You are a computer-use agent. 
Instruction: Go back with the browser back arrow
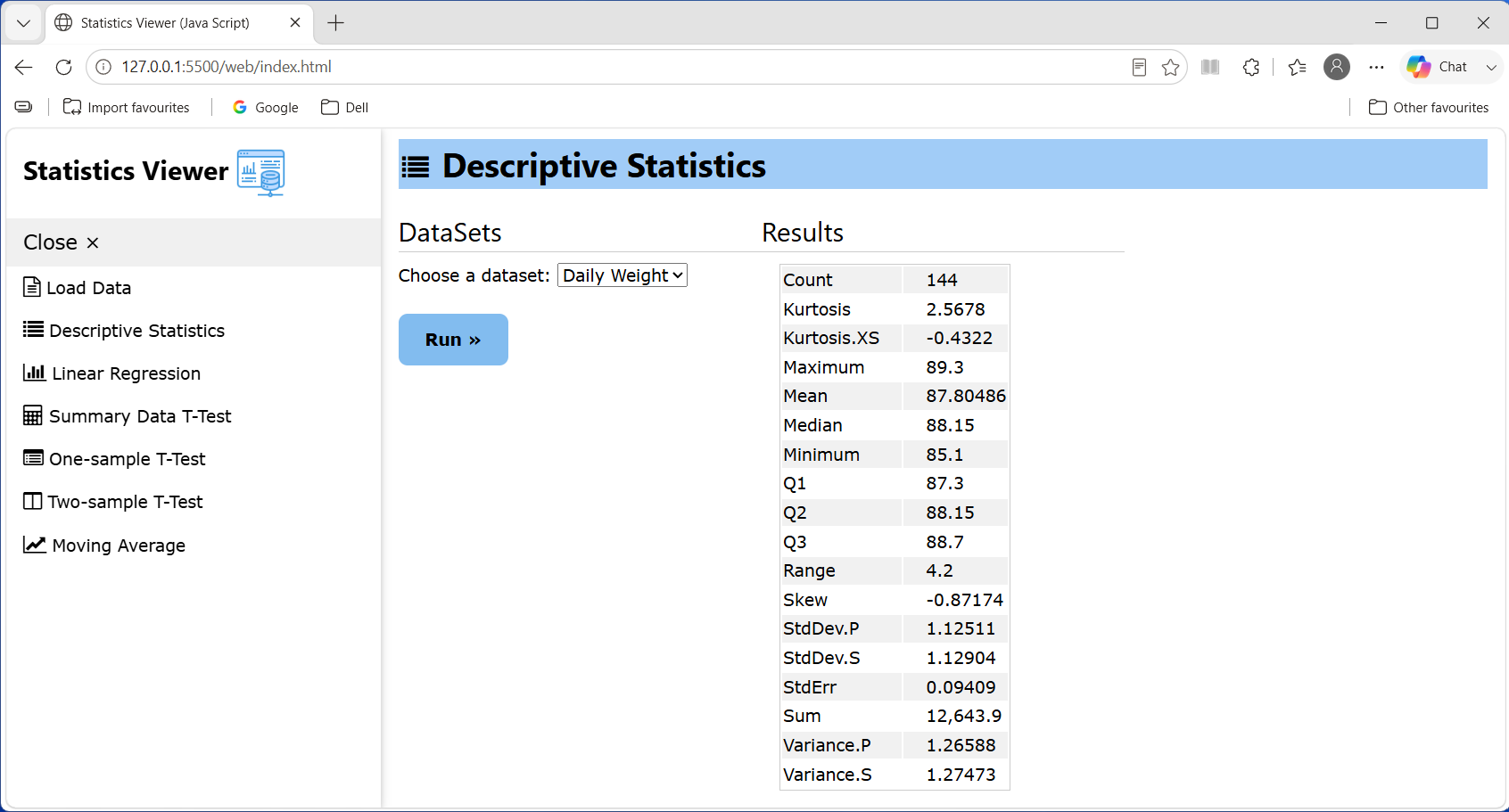[24, 67]
